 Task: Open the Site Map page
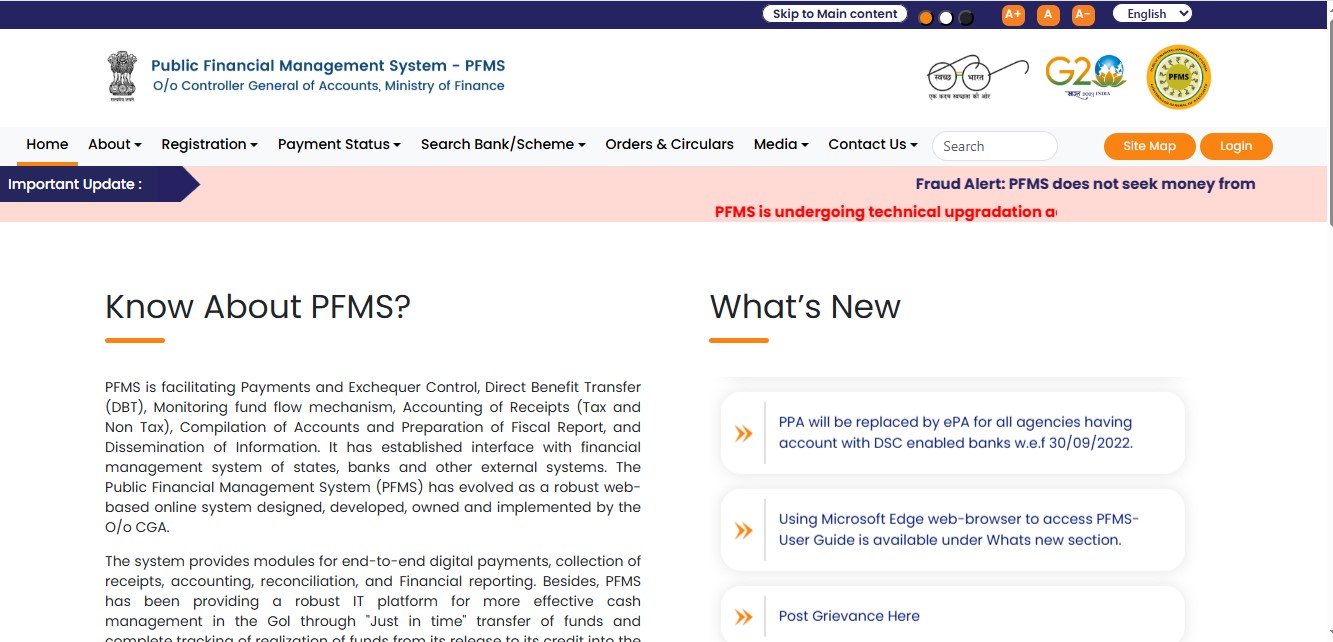(1149, 146)
